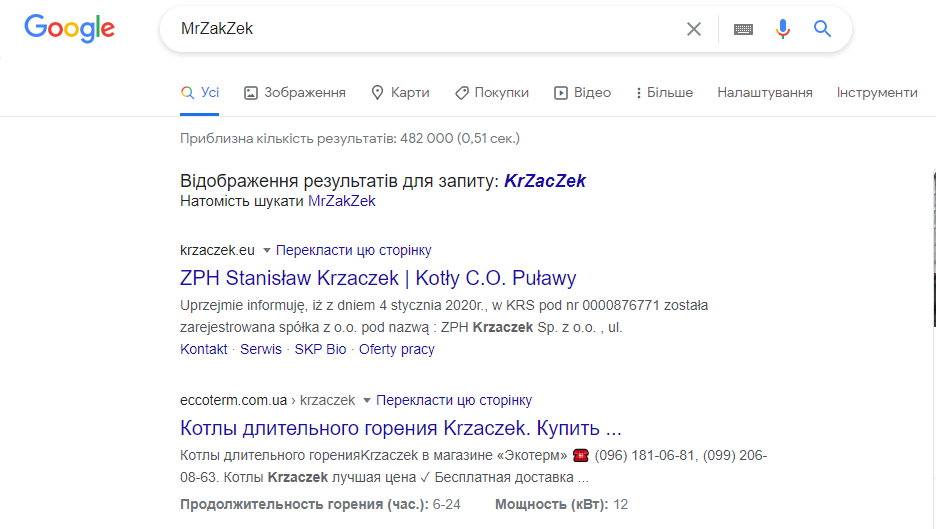Viewport: 936px width, 529px height.
Task: Go to the Відео tab
Action: pyautogui.click(x=583, y=93)
